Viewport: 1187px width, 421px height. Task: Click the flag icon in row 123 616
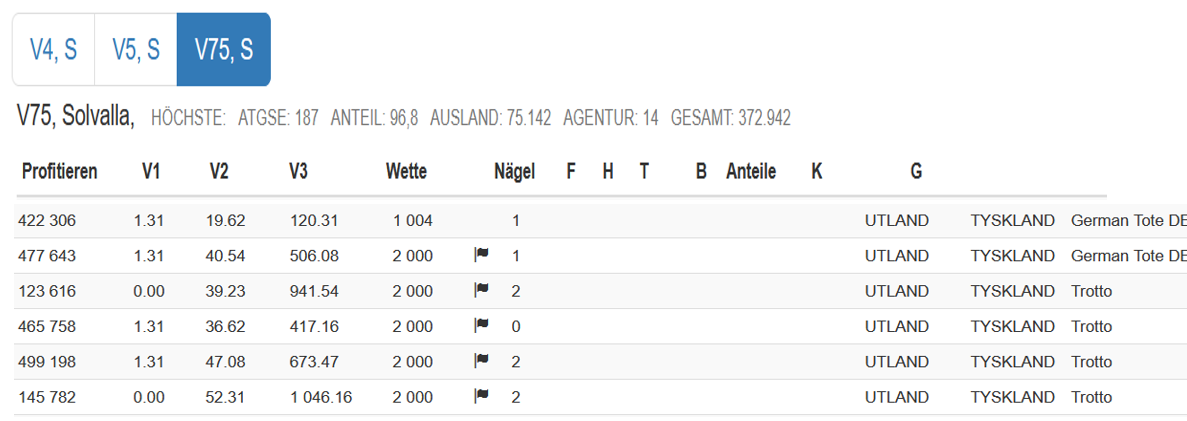481,290
